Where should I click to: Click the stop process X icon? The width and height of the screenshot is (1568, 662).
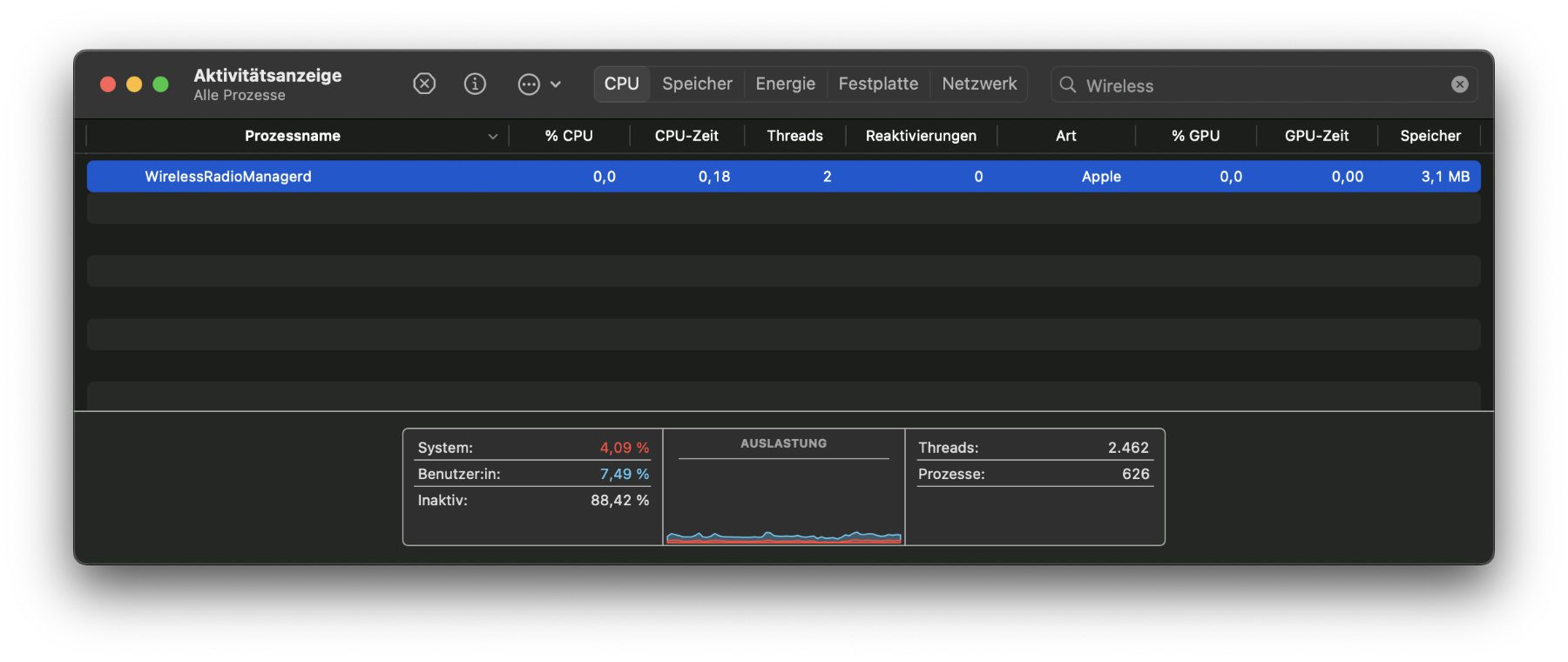tap(424, 84)
